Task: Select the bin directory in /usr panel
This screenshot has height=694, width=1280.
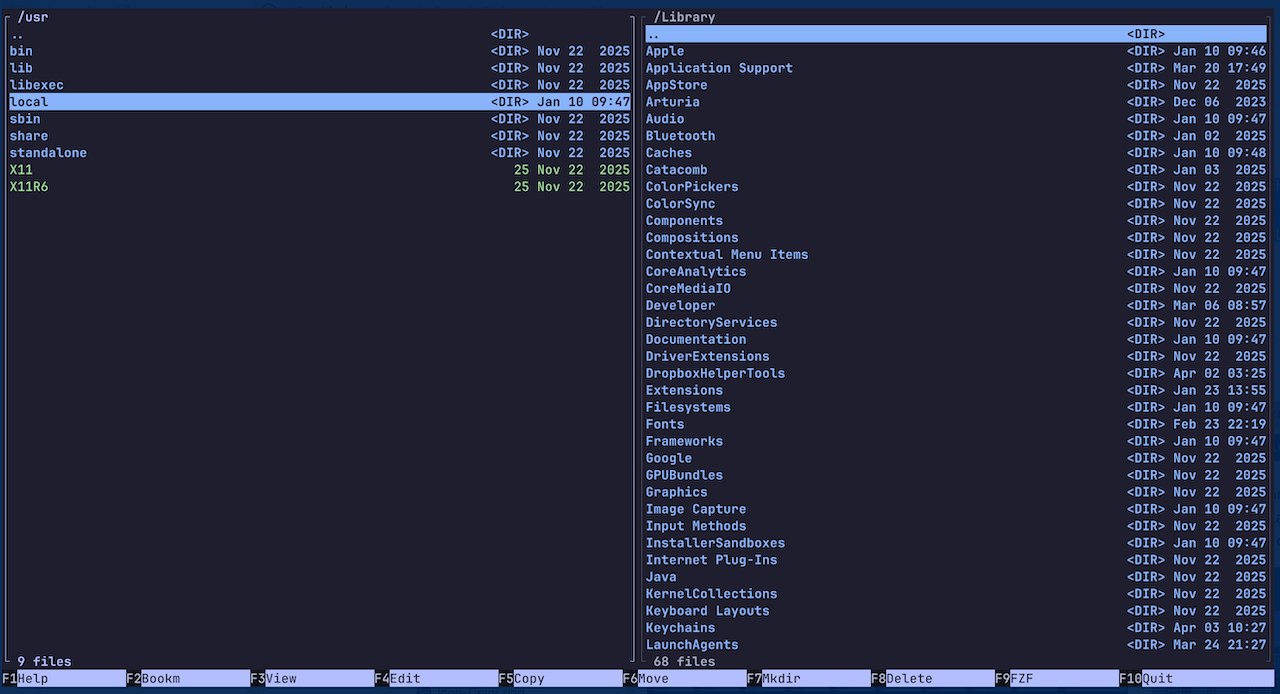Action: [320, 51]
